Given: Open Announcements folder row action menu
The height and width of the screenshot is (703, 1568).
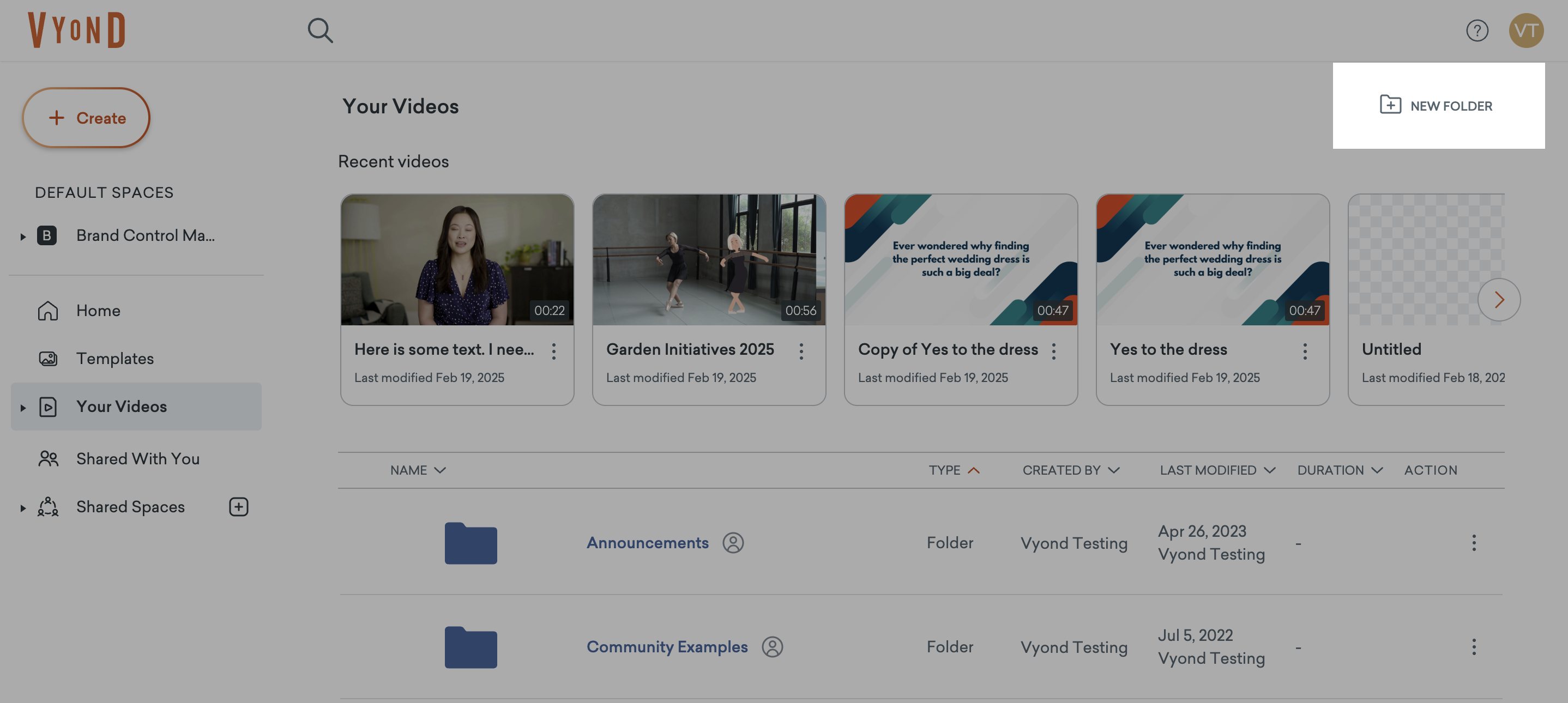Looking at the screenshot, I should 1474,542.
